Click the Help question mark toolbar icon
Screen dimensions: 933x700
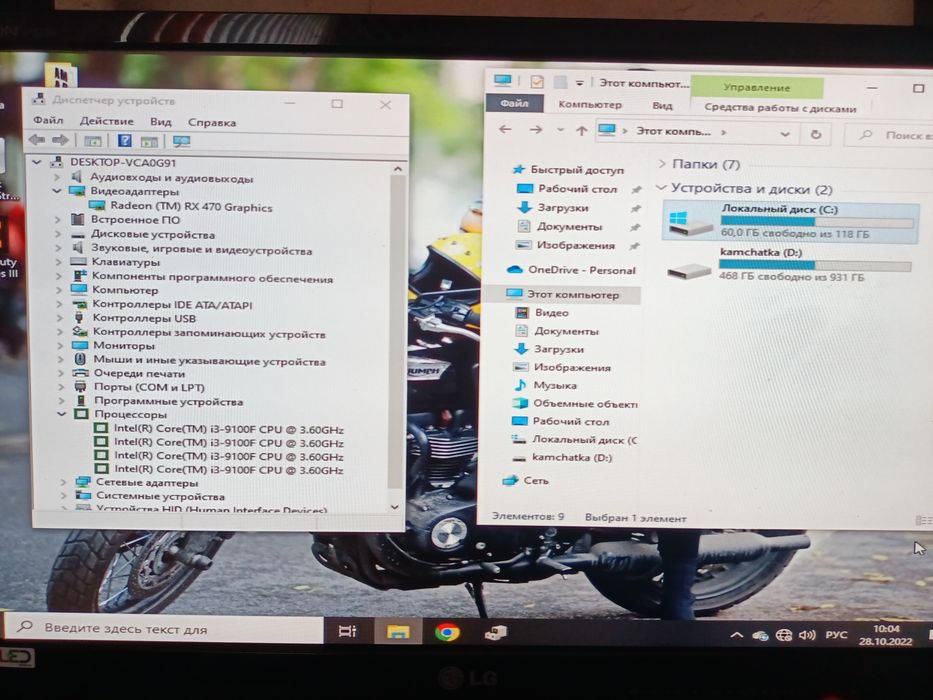coord(124,140)
